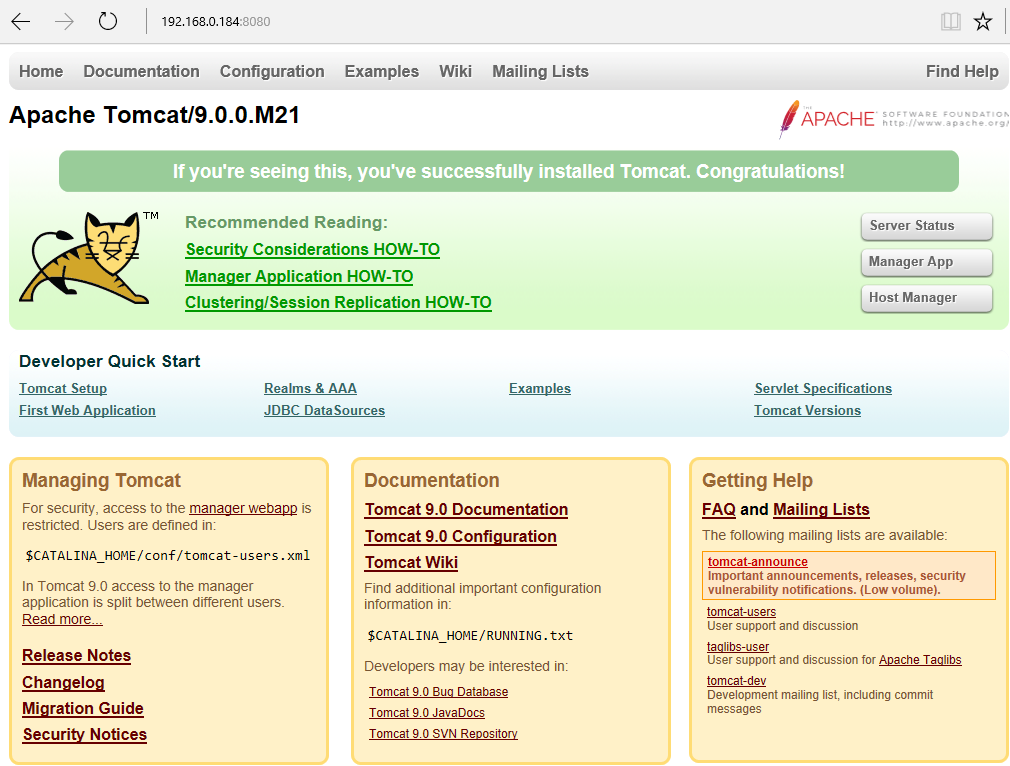Open the Wiki nav item
The width and height of the screenshot is (1010, 766).
click(455, 71)
